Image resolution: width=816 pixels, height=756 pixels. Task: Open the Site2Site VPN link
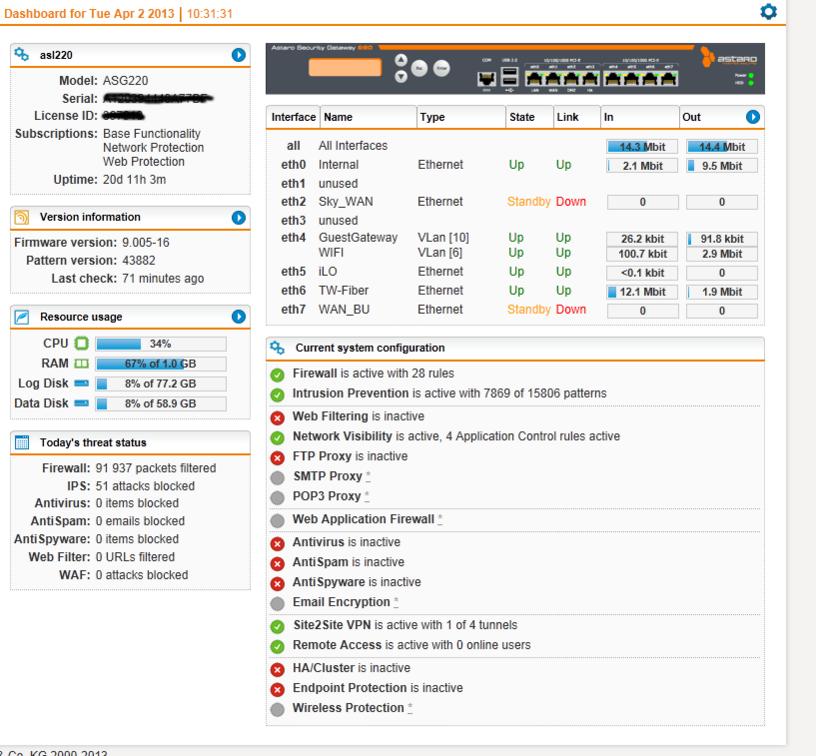pos(332,624)
